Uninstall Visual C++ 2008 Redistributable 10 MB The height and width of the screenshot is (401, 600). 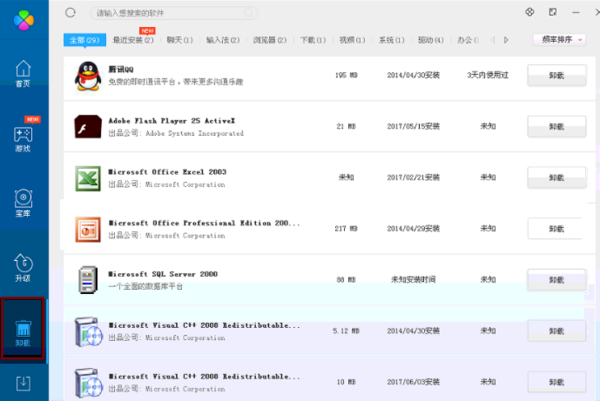tap(556, 382)
